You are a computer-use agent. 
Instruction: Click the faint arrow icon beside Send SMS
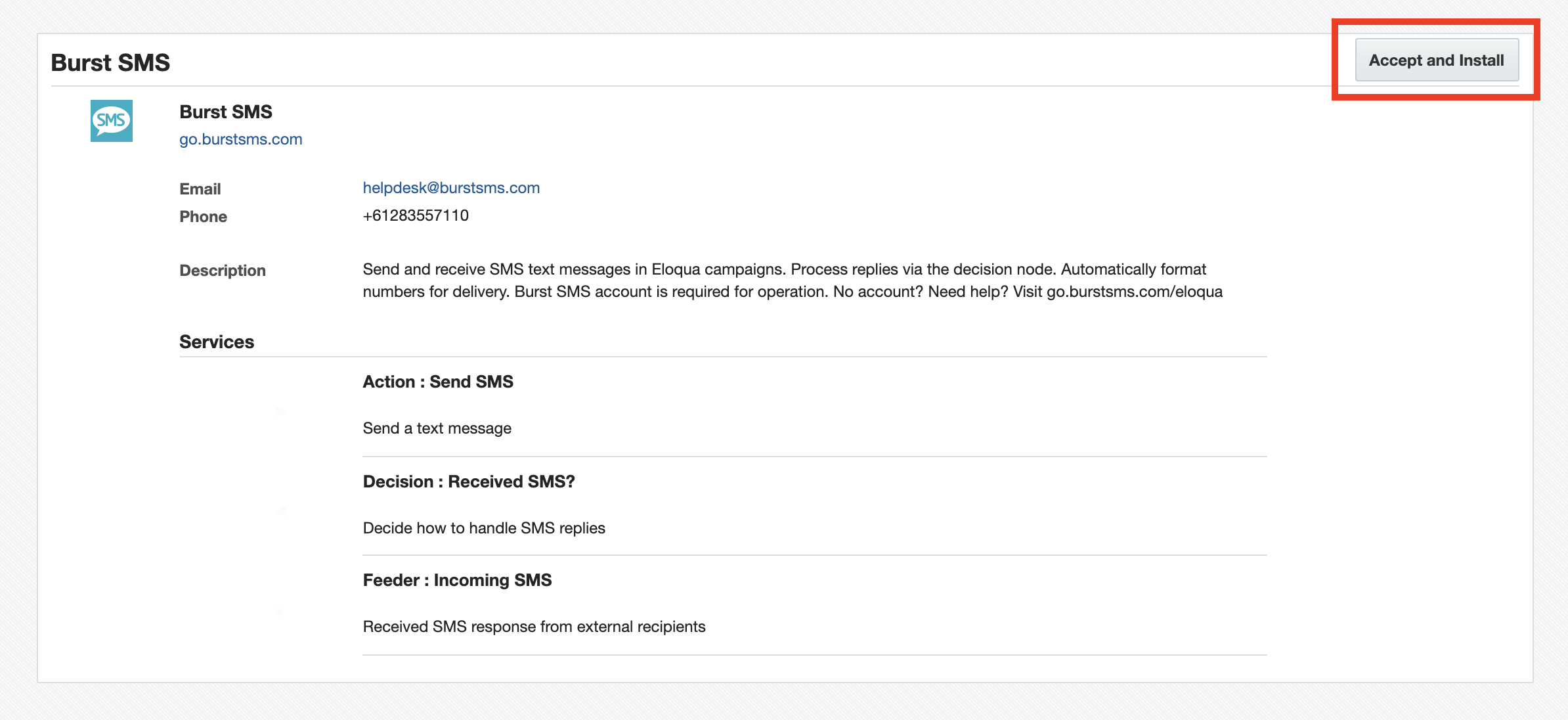pos(280,412)
